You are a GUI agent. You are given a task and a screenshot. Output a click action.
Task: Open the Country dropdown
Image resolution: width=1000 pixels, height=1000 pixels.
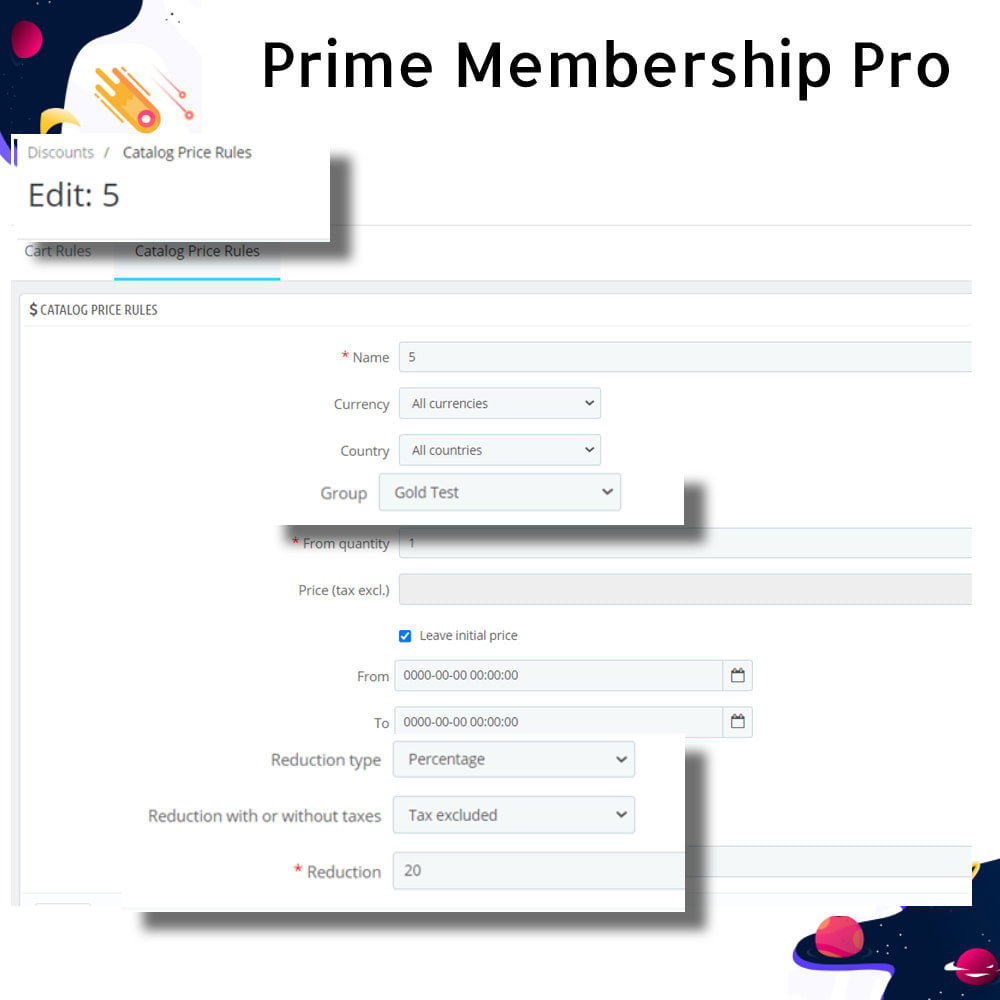[x=499, y=450]
